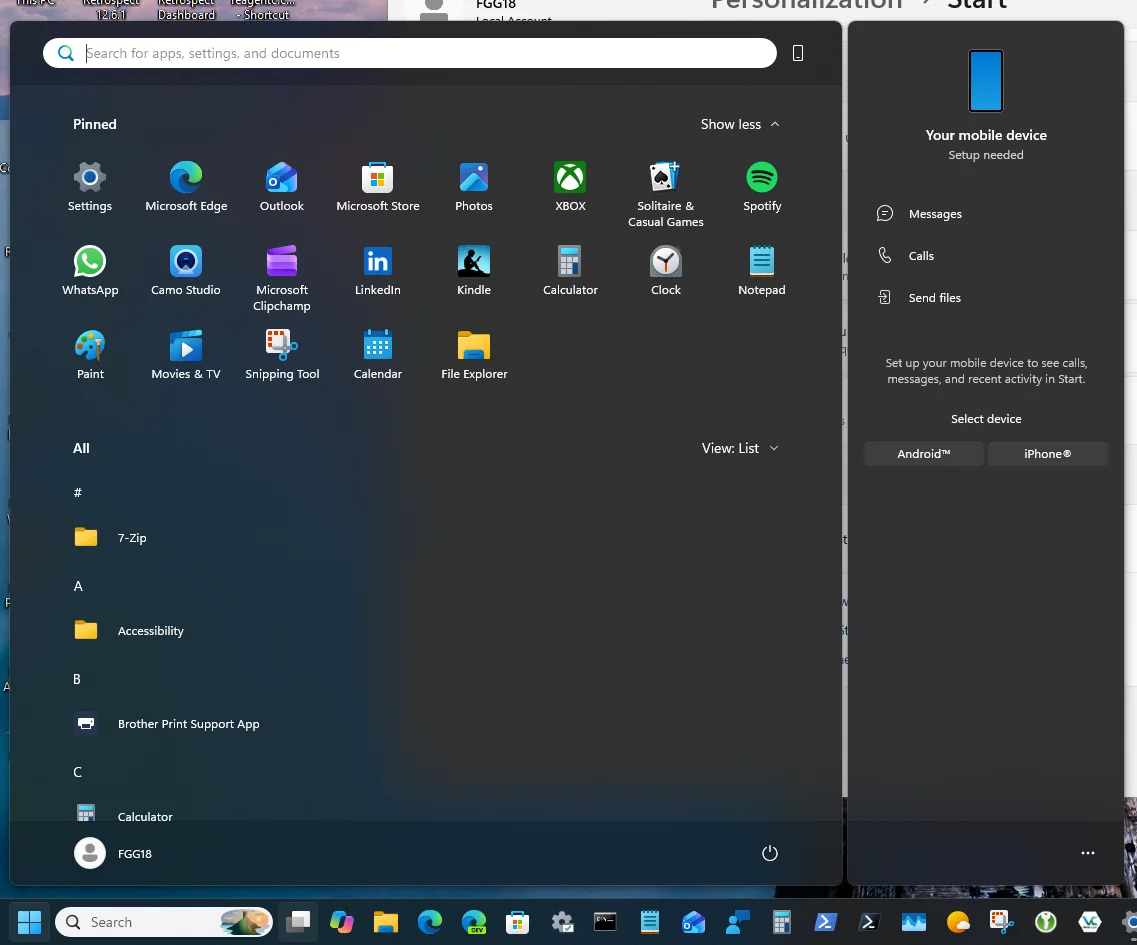
Task: Open WhatsApp from the pinned apps
Action: click(x=90, y=271)
